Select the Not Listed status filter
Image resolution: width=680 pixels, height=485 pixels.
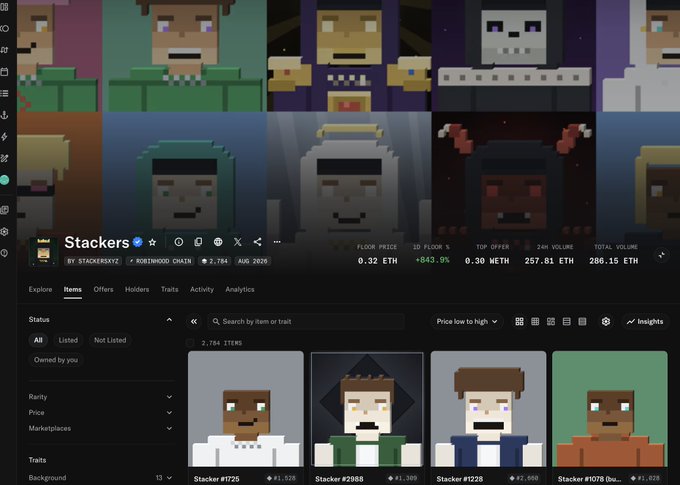coord(110,340)
